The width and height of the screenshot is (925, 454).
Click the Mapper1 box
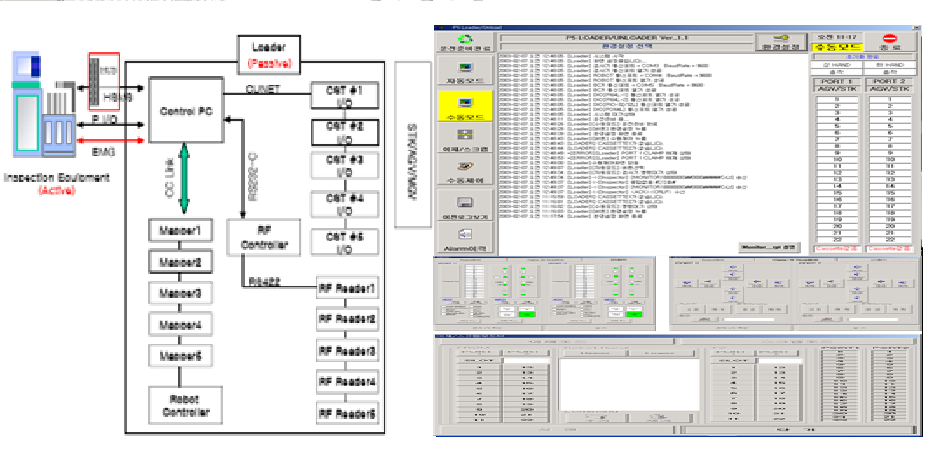[x=178, y=231]
